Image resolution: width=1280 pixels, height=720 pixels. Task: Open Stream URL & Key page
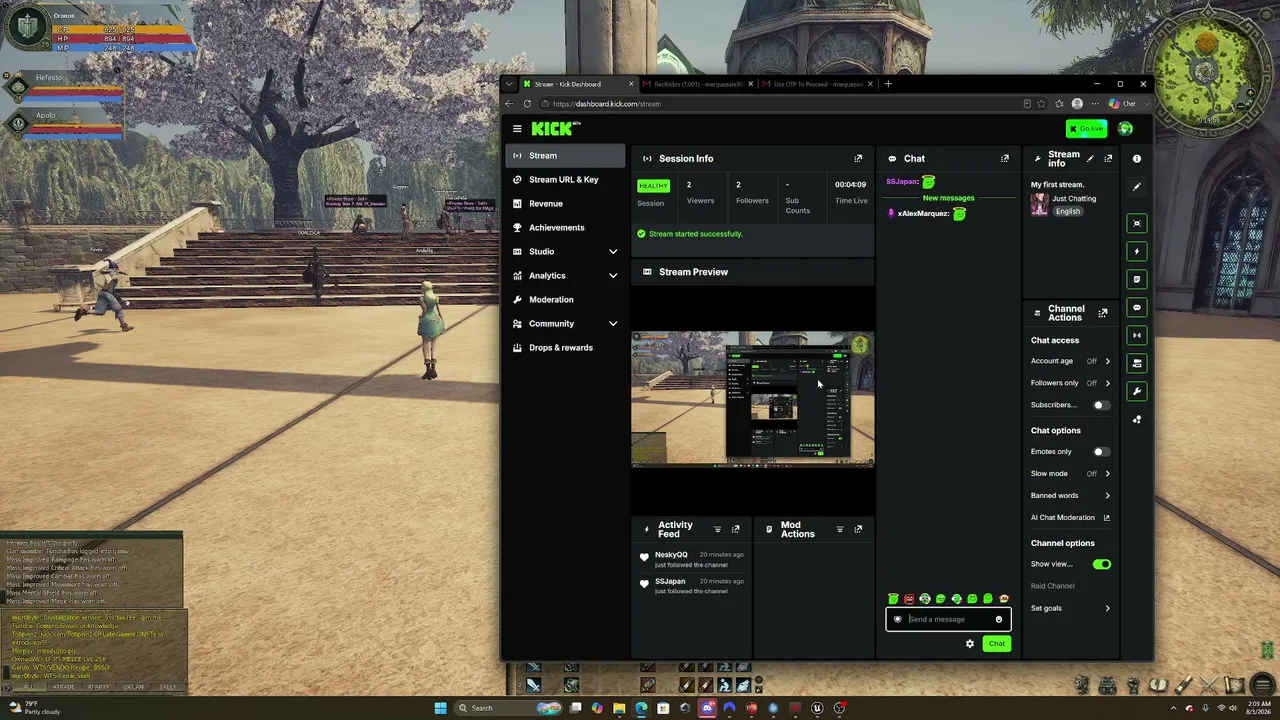tap(565, 180)
